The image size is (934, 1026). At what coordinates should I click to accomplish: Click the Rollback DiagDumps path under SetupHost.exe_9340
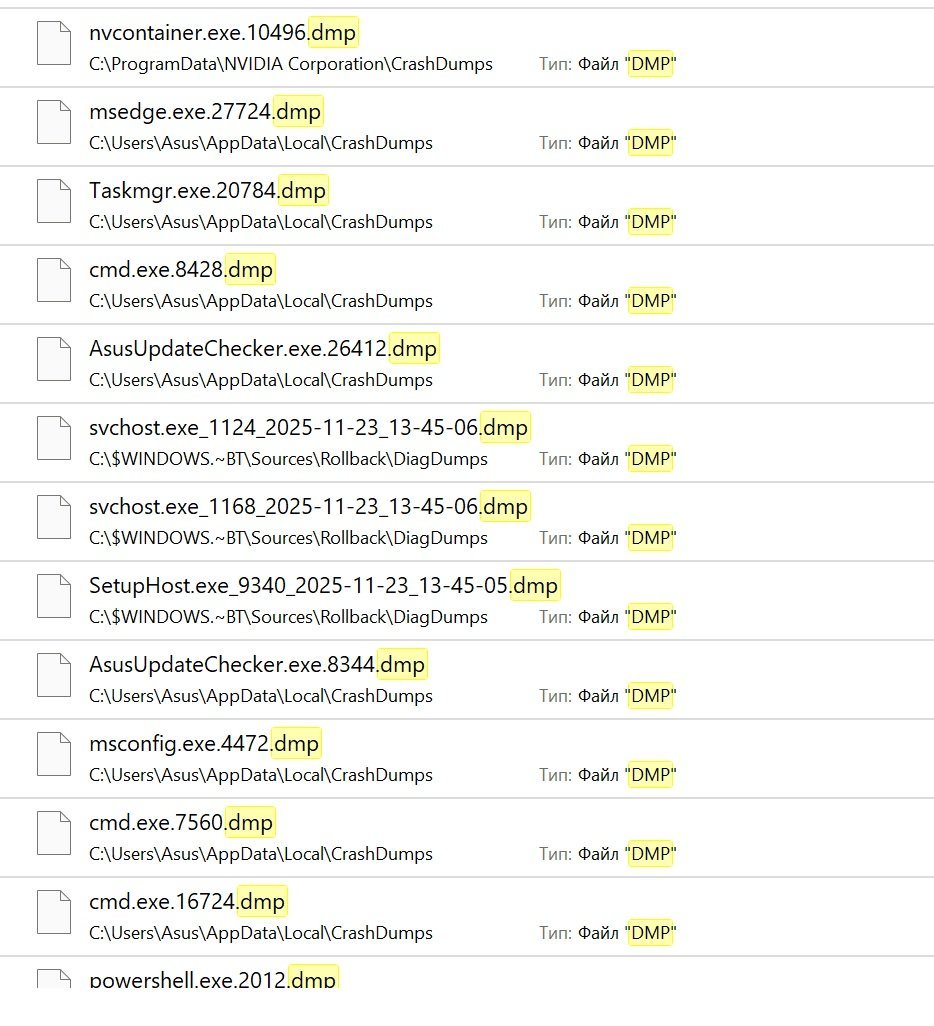(x=288, y=617)
